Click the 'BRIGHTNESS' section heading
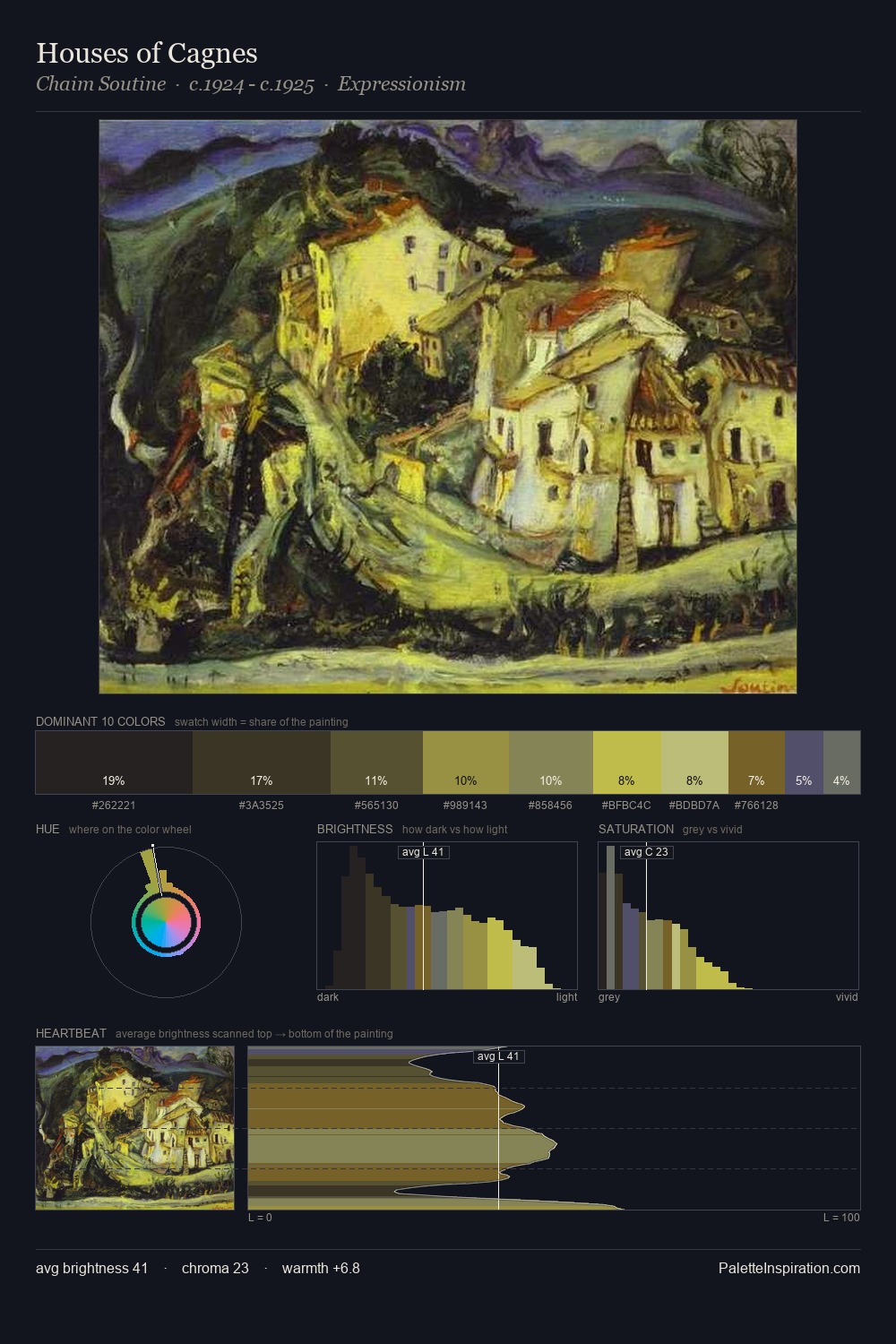Screen dimensions: 896x1344 [355, 829]
